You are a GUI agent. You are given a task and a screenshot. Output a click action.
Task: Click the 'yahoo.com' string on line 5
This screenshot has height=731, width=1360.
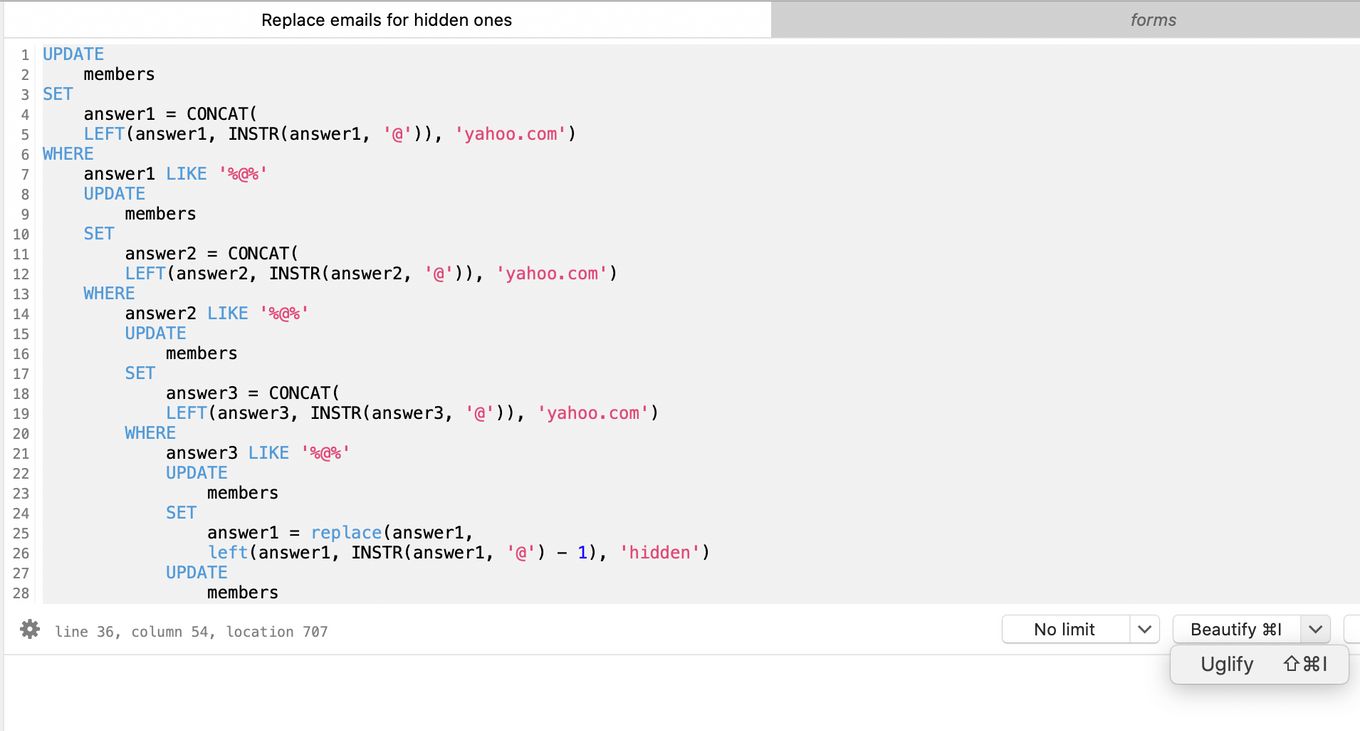click(x=511, y=134)
